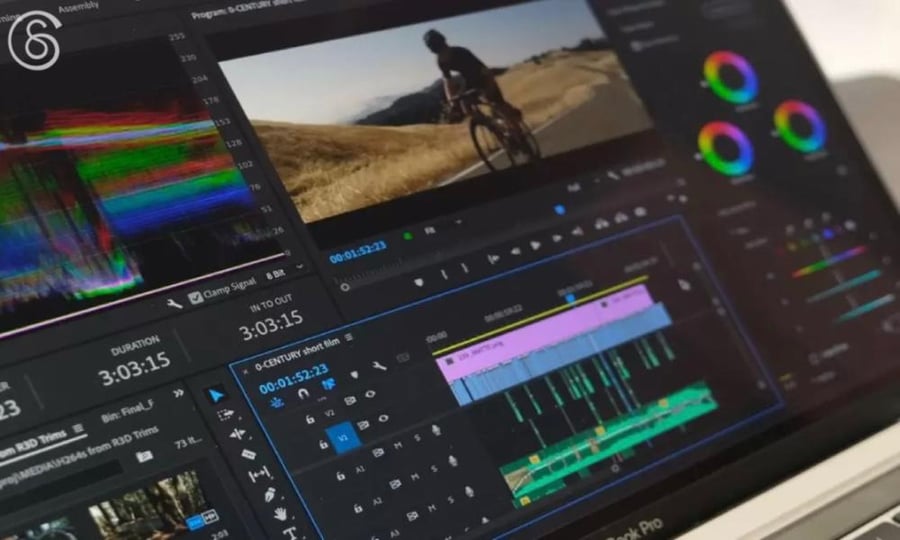Click the timeline ruler playhead marker
900x540 pixels.
click(571, 298)
